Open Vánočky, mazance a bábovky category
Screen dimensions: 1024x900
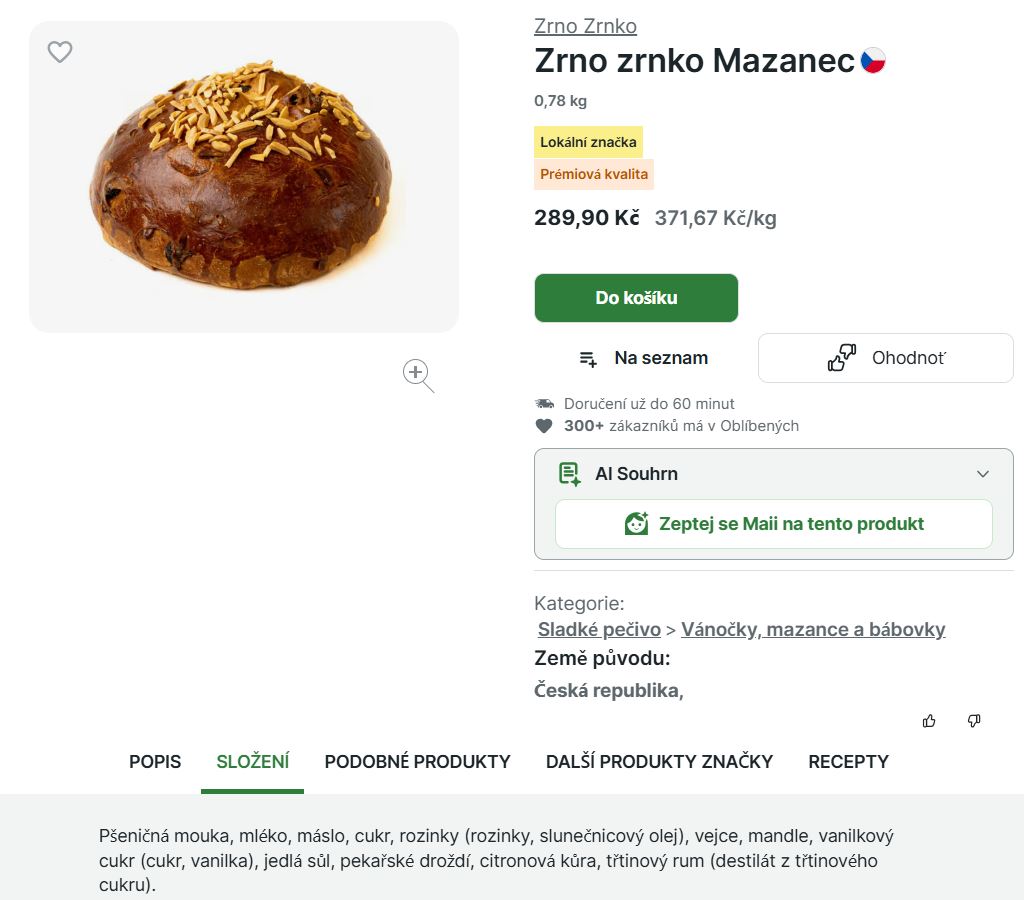(x=813, y=630)
